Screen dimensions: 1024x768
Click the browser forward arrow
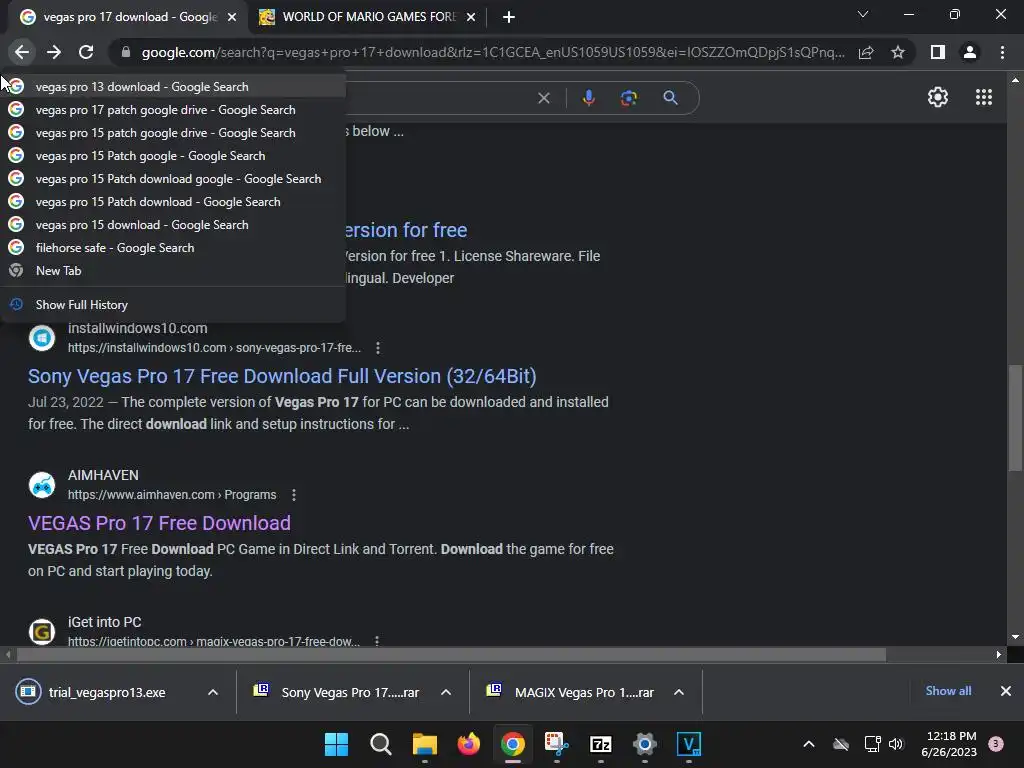(x=54, y=52)
